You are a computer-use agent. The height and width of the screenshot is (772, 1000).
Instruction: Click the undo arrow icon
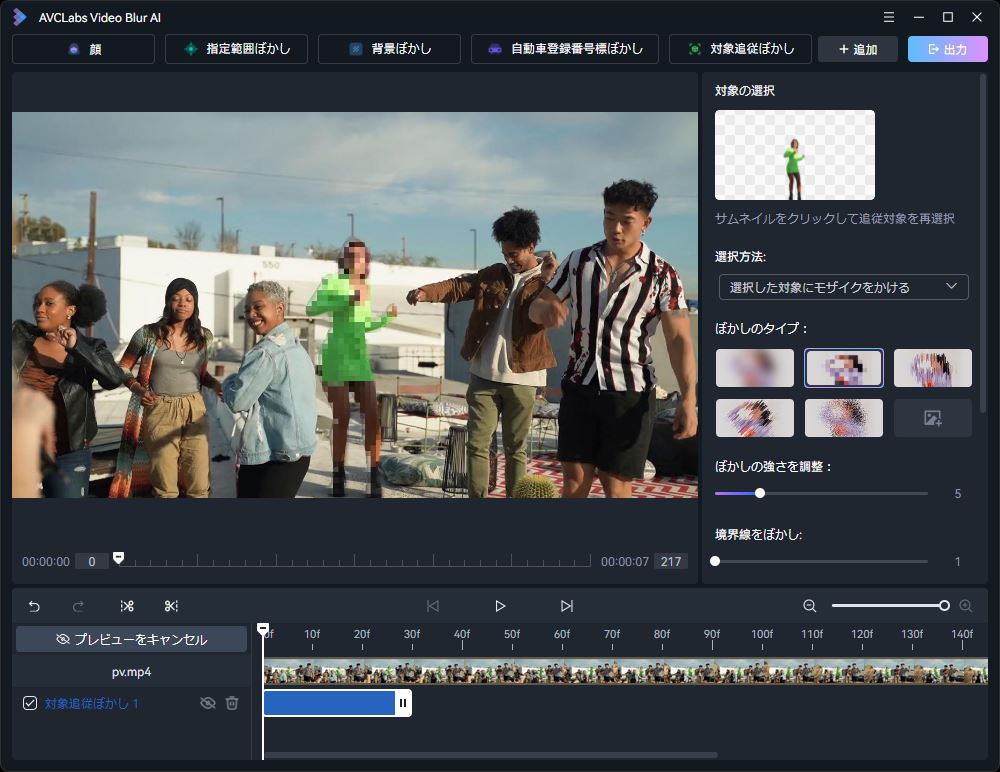34,606
